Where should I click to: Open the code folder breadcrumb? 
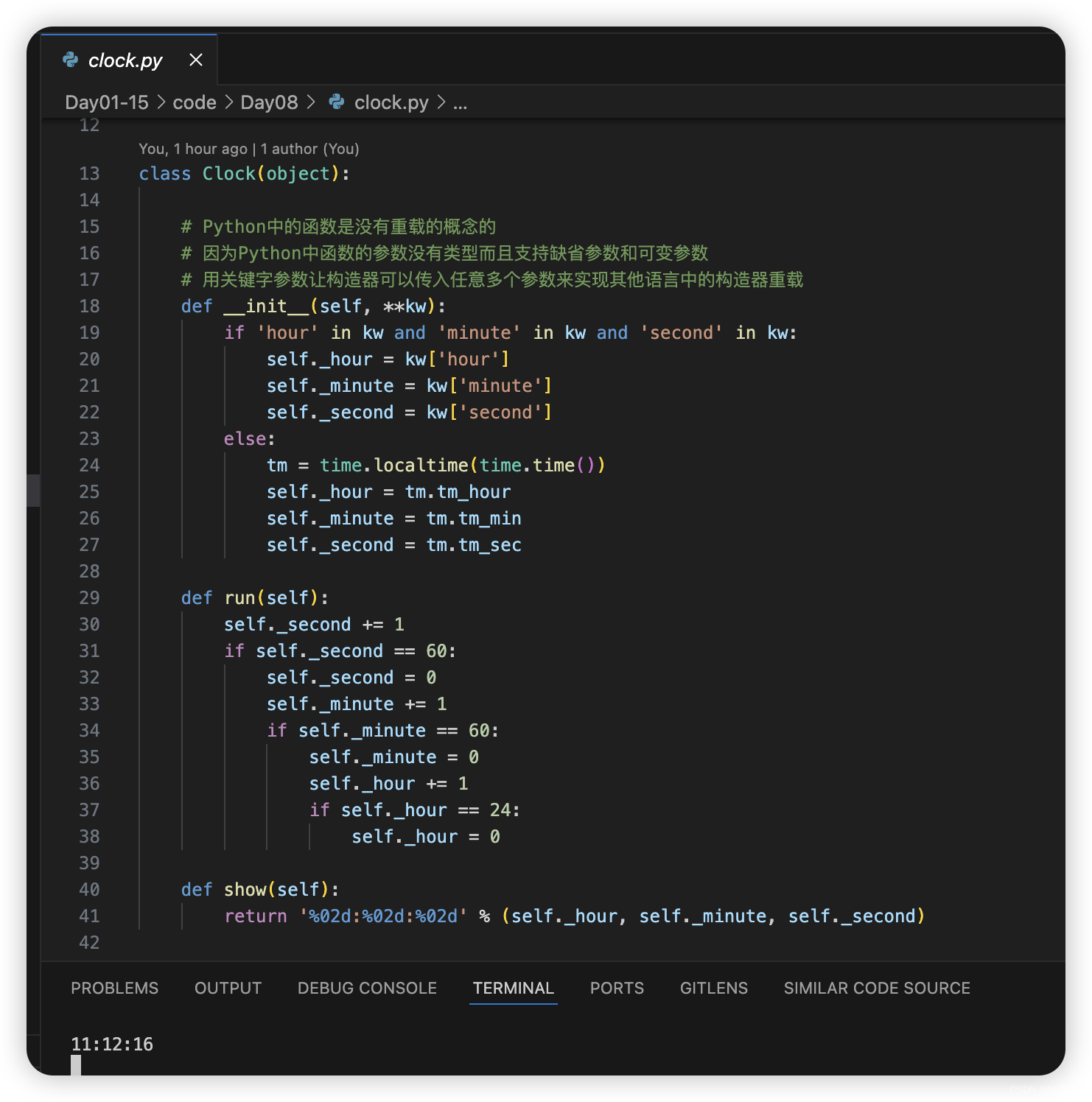[x=194, y=102]
